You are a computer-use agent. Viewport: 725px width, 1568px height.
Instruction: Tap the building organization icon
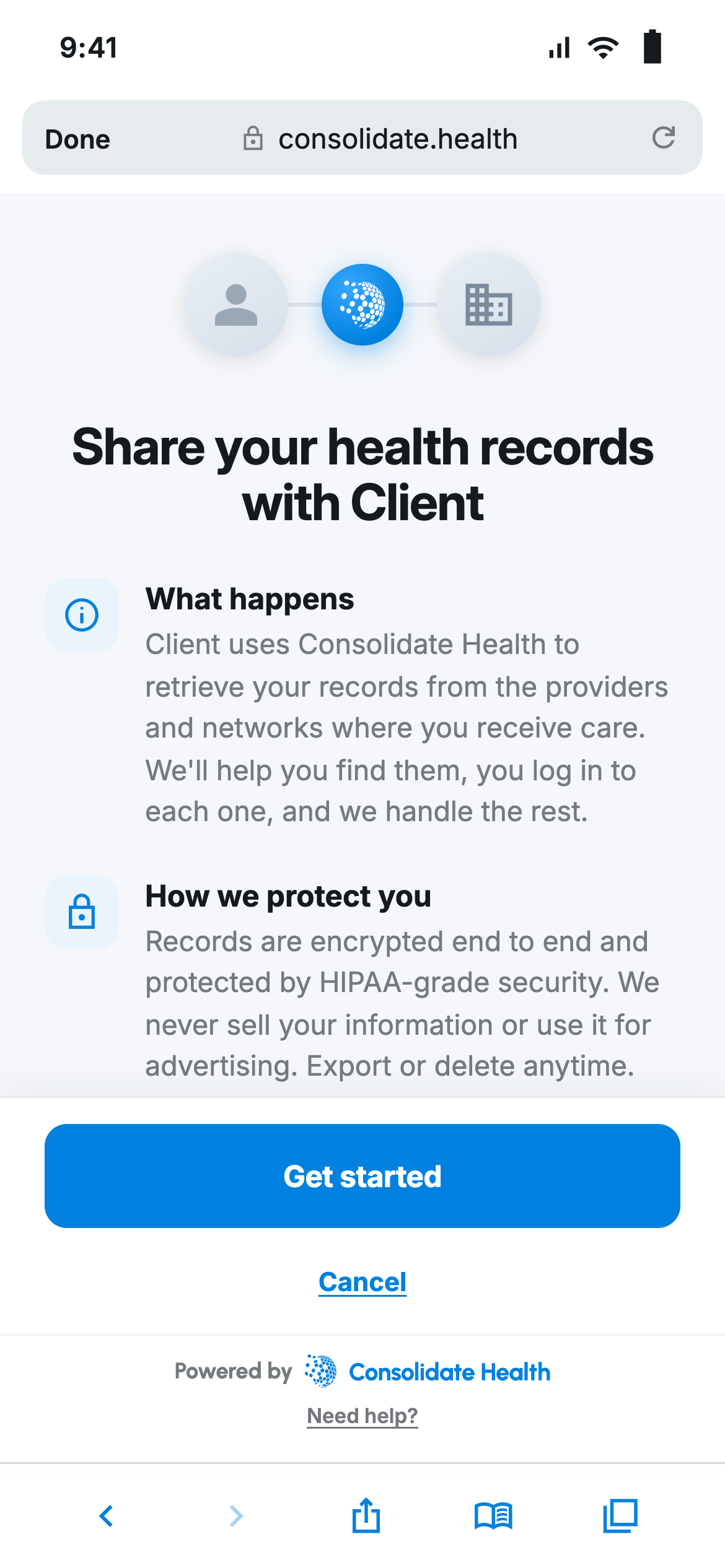489,305
